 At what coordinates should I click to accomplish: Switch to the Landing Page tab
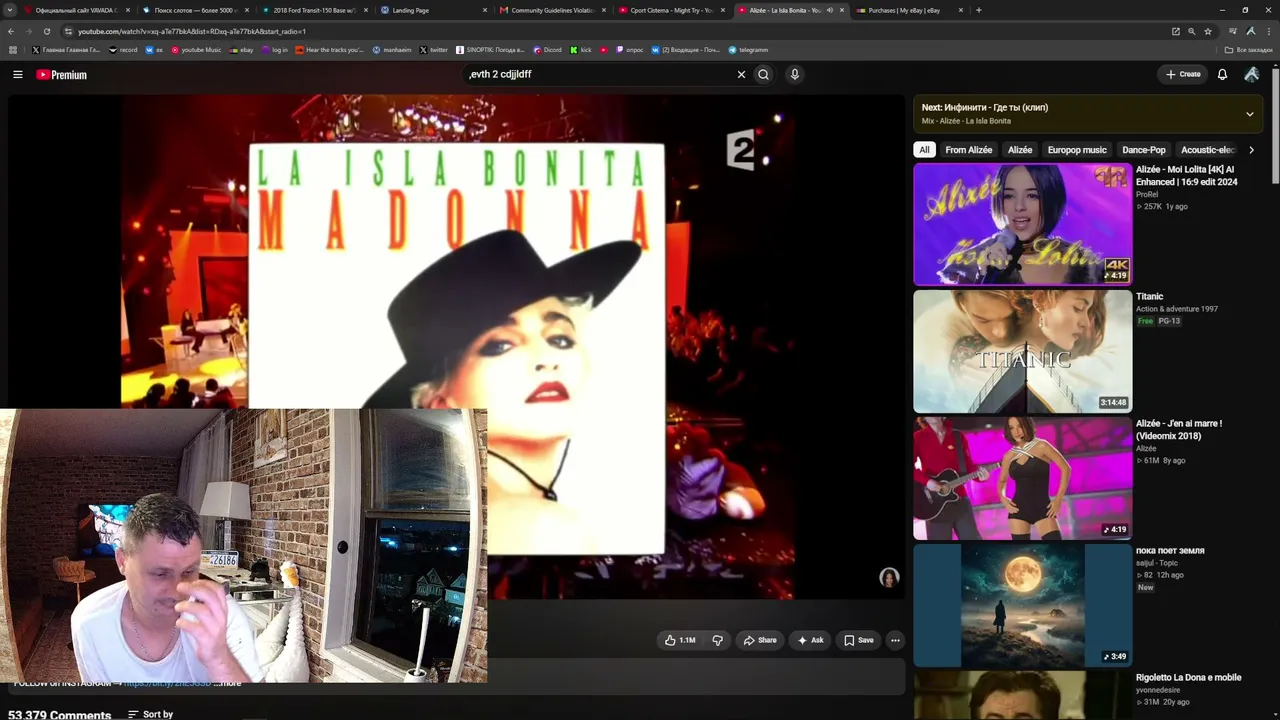pyautogui.click(x=433, y=10)
